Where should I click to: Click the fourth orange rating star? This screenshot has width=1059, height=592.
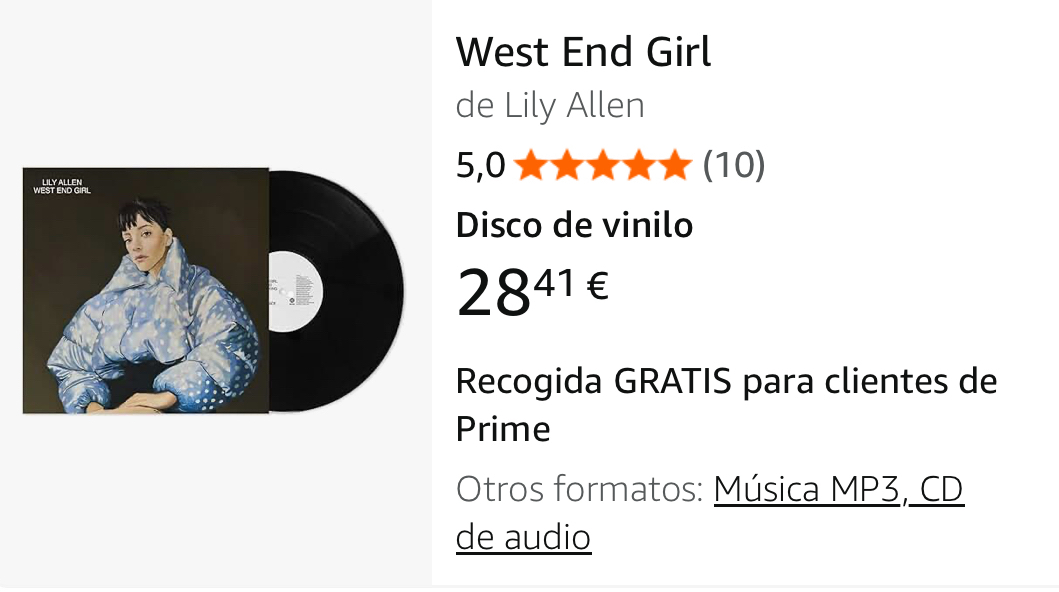coord(640,165)
